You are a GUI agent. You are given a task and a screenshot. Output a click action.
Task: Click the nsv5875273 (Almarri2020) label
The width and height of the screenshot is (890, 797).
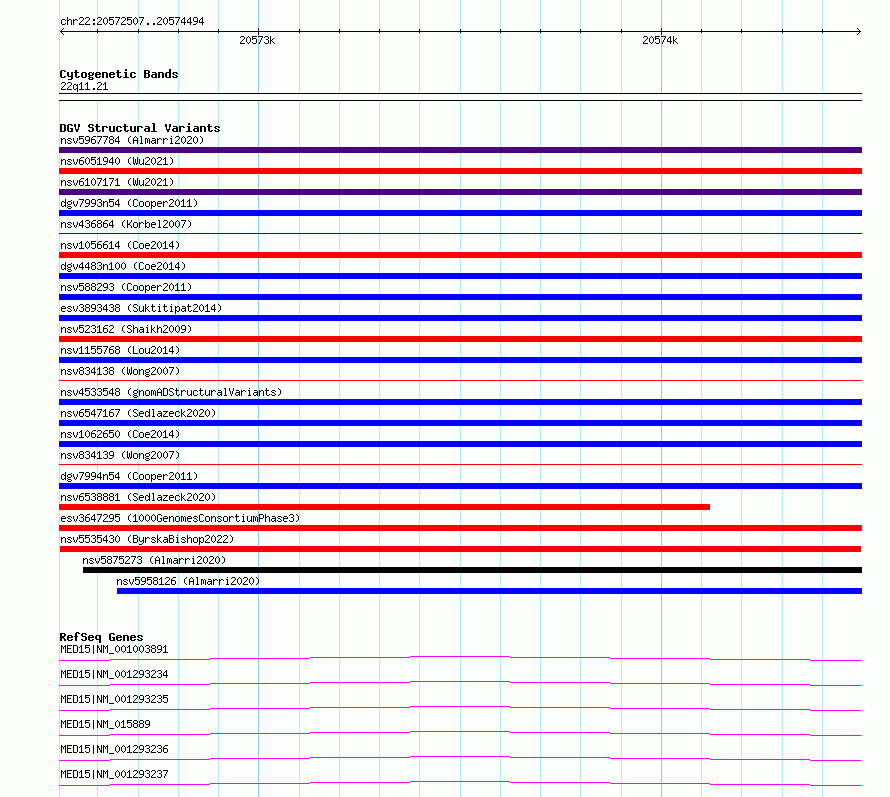pyautogui.click(x=154, y=560)
